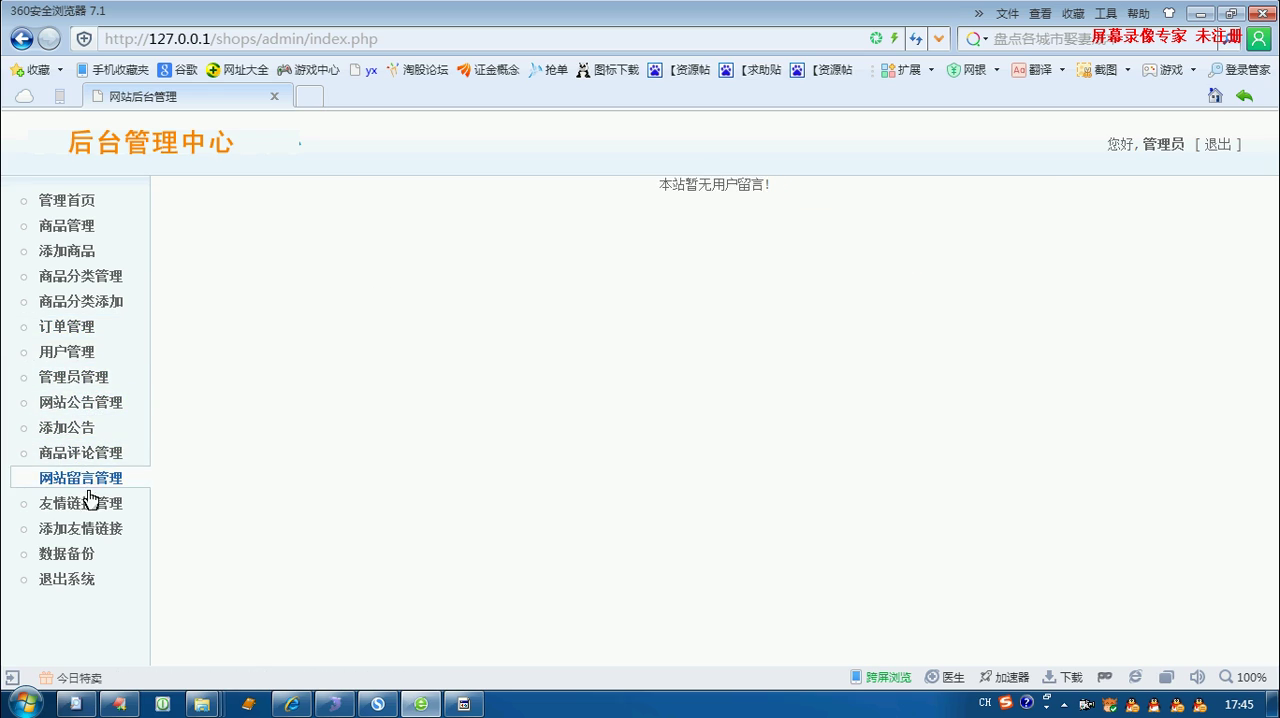Click the green user account icon
1280x718 pixels.
coord(1258,39)
